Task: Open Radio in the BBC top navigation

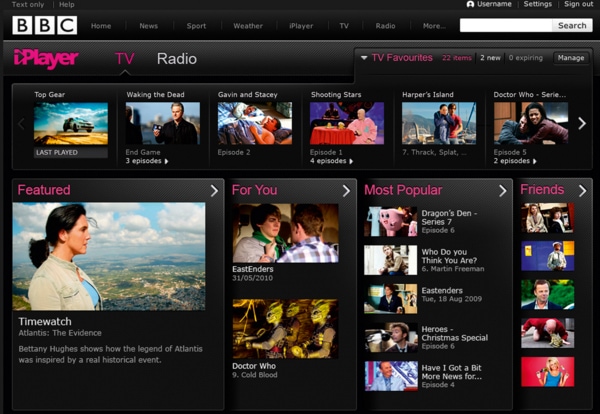Action: (x=385, y=26)
